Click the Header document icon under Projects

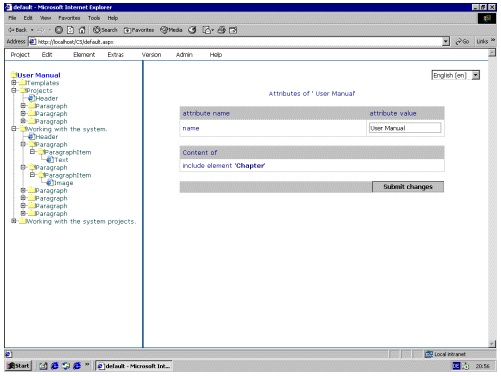pos(32,98)
